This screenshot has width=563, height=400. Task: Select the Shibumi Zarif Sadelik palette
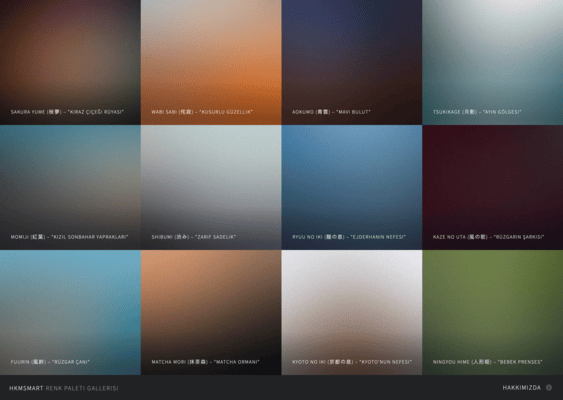tap(211, 187)
